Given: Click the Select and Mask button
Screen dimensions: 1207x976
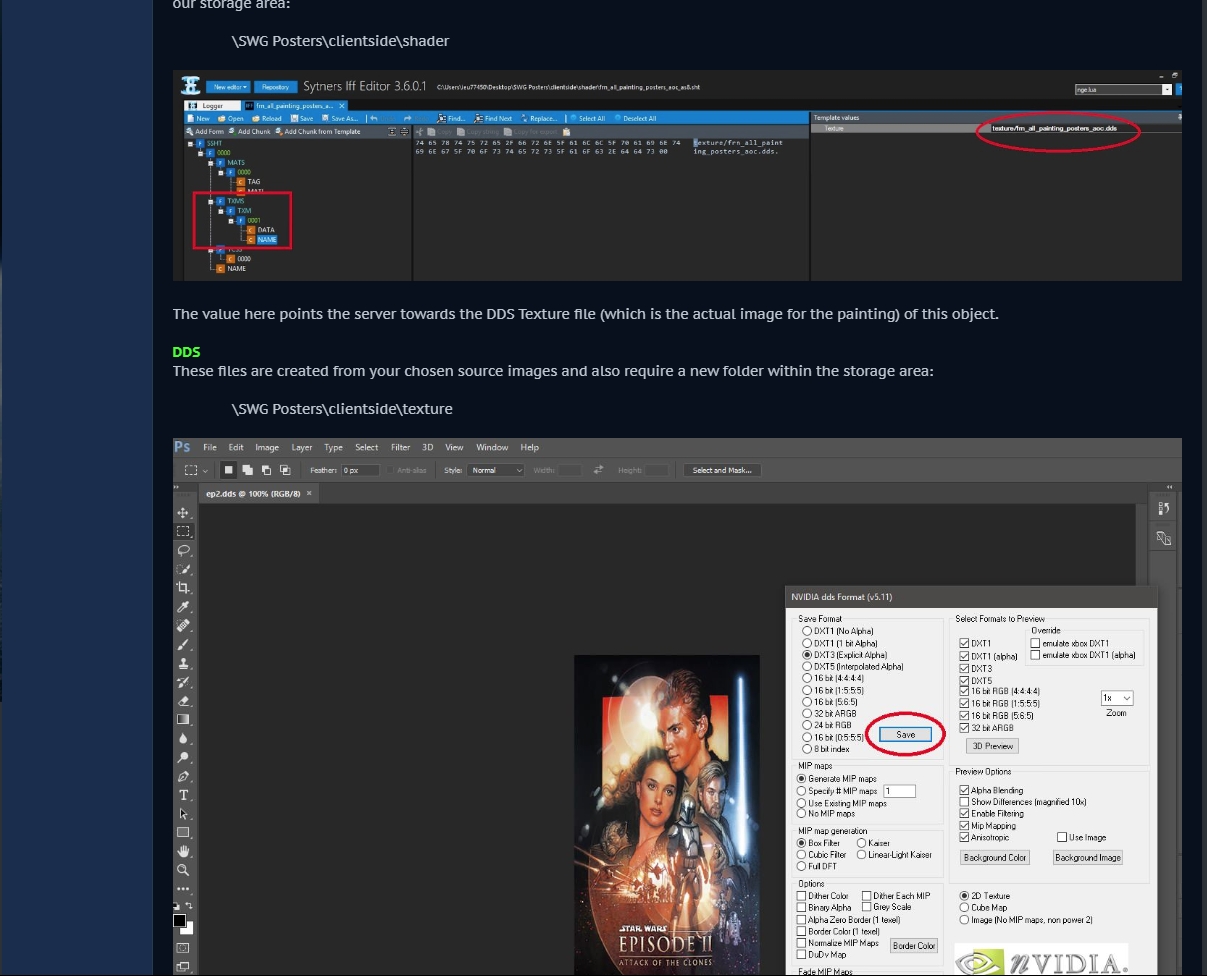Looking at the screenshot, I should coord(722,470).
